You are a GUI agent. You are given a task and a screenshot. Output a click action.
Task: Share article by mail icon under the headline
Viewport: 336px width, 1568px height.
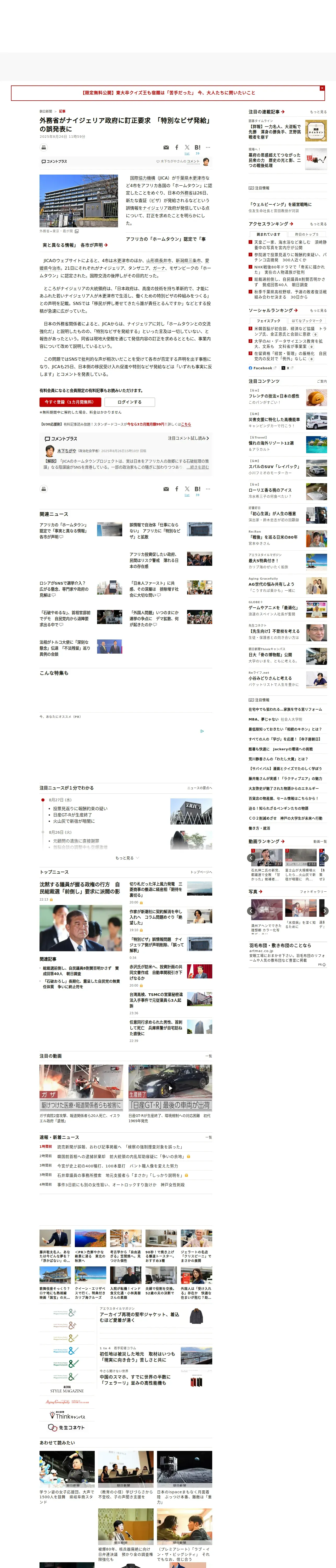(166, 147)
